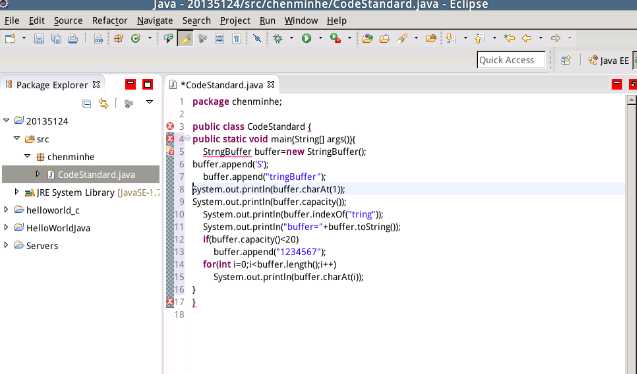Image resolution: width=637 pixels, height=374 pixels.
Task: Click the Save All toolbar icon
Action: (56, 39)
